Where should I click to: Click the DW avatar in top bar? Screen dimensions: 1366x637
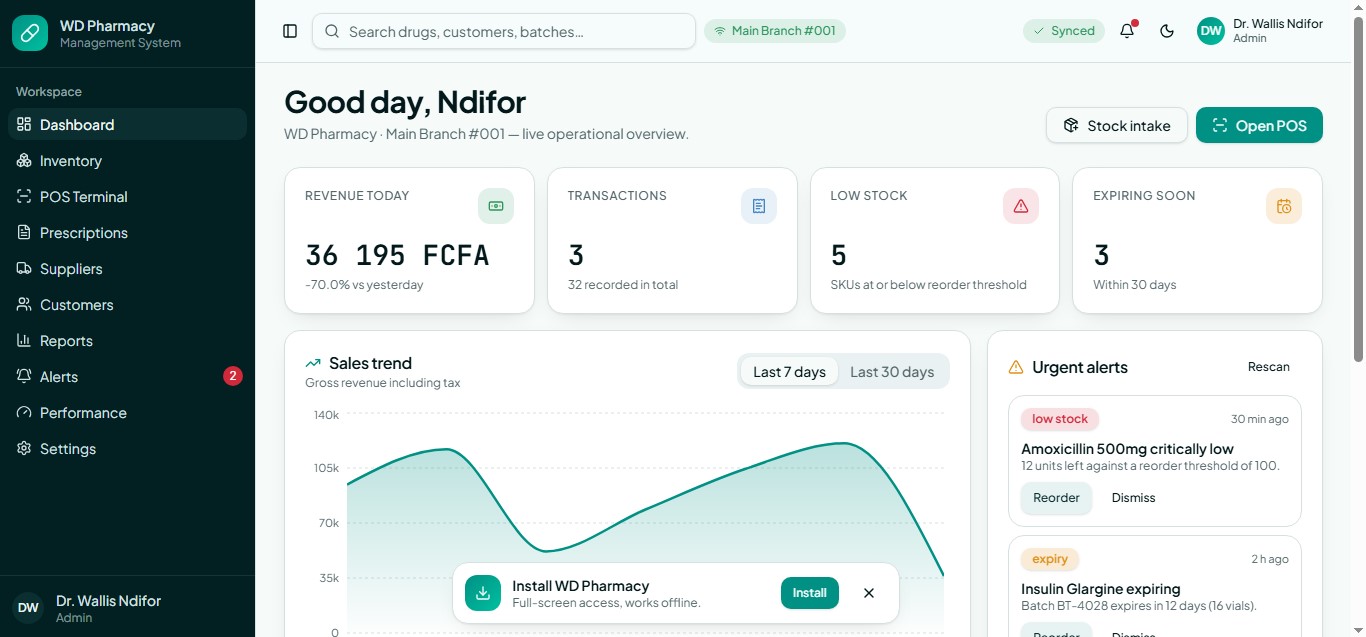click(x=1211, y=31)
